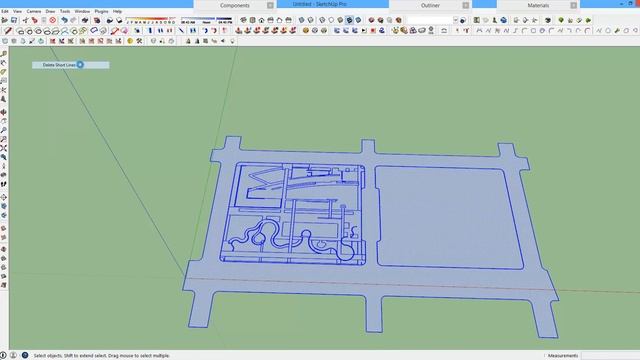
Task: Select Monochrome face style
Action: 358,20
